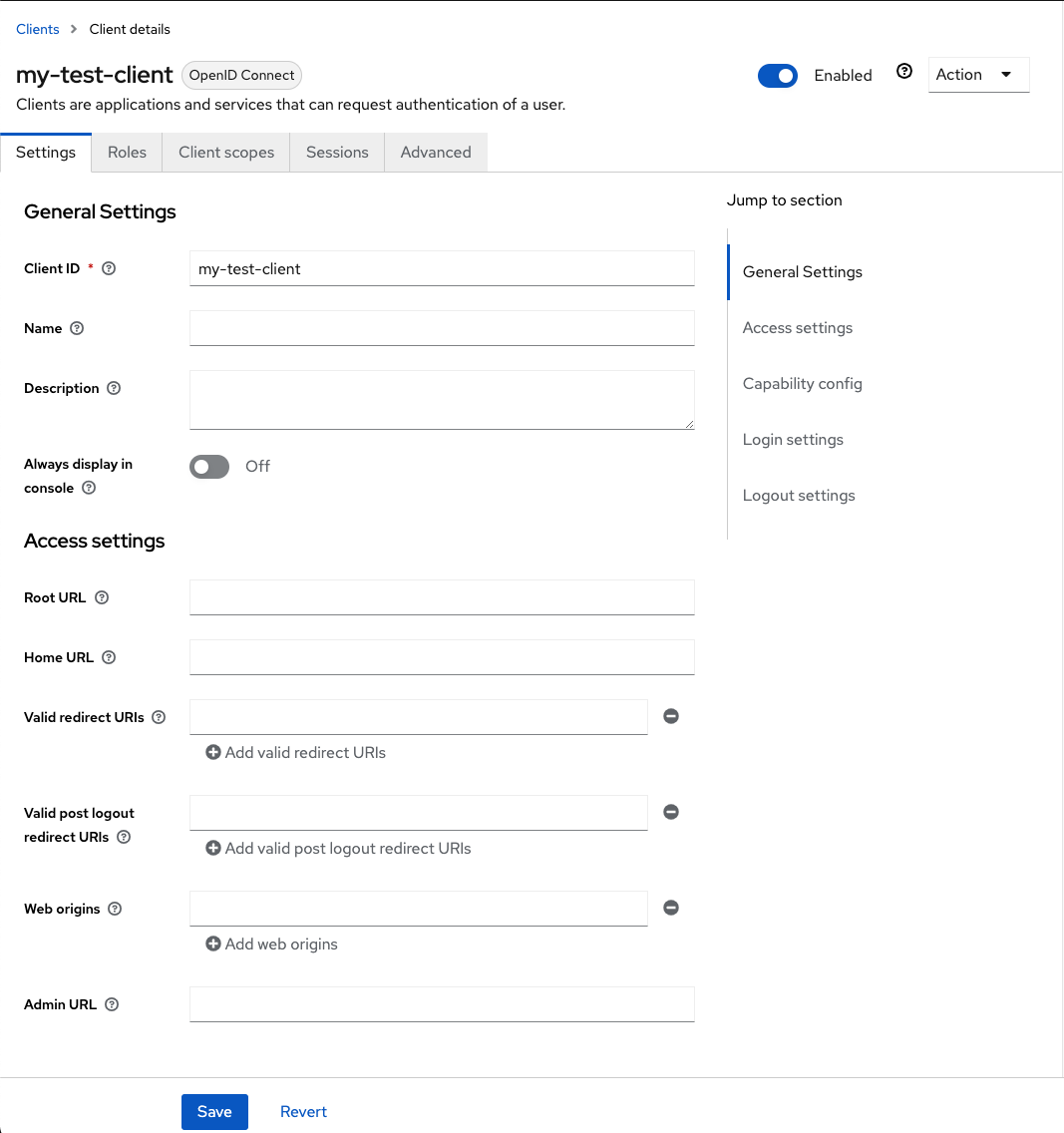
Task: Click the OpenID Connect label badge
Action: tap(241, 75)
